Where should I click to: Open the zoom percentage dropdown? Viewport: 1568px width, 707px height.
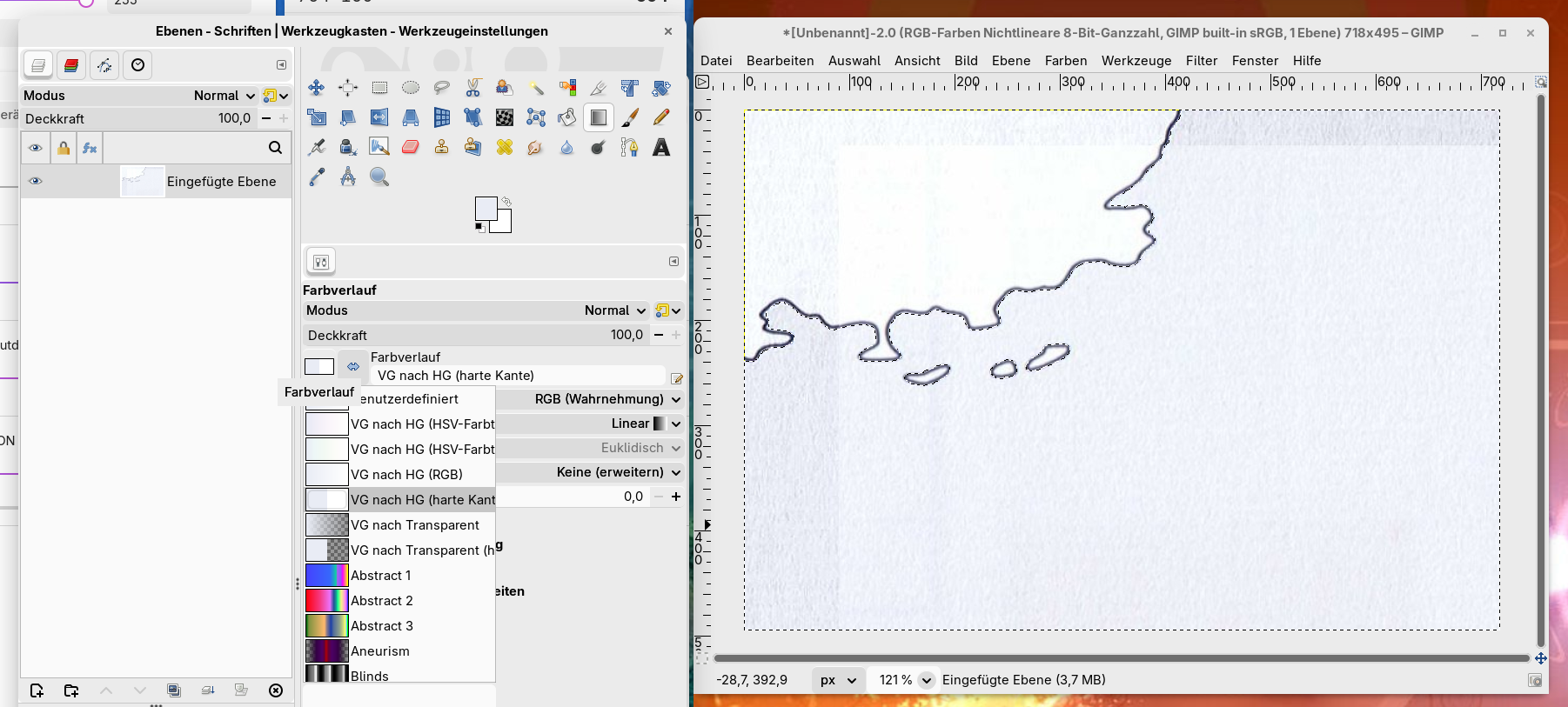(927, 680)
